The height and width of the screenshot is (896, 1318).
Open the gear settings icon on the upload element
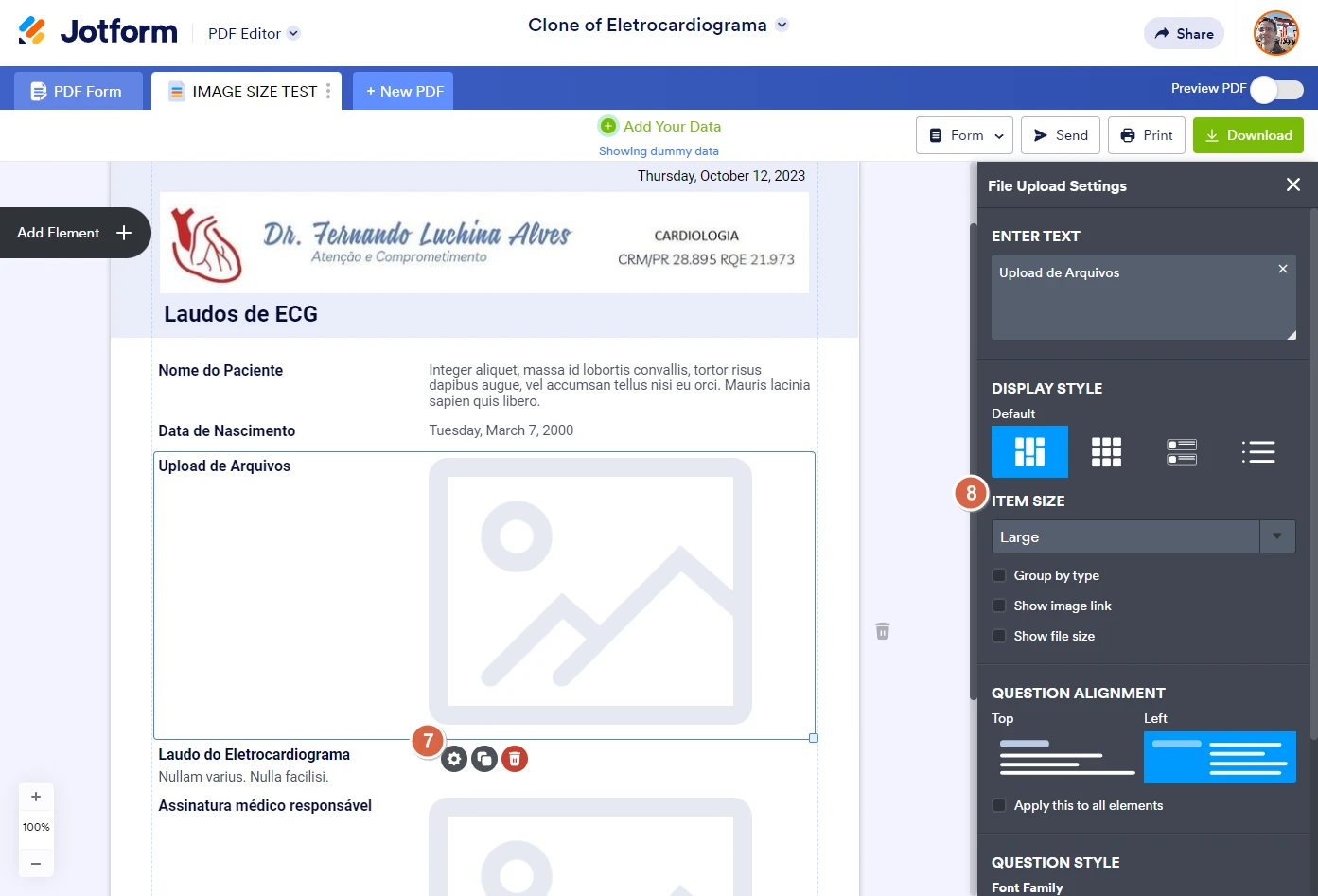coord(453,758)
